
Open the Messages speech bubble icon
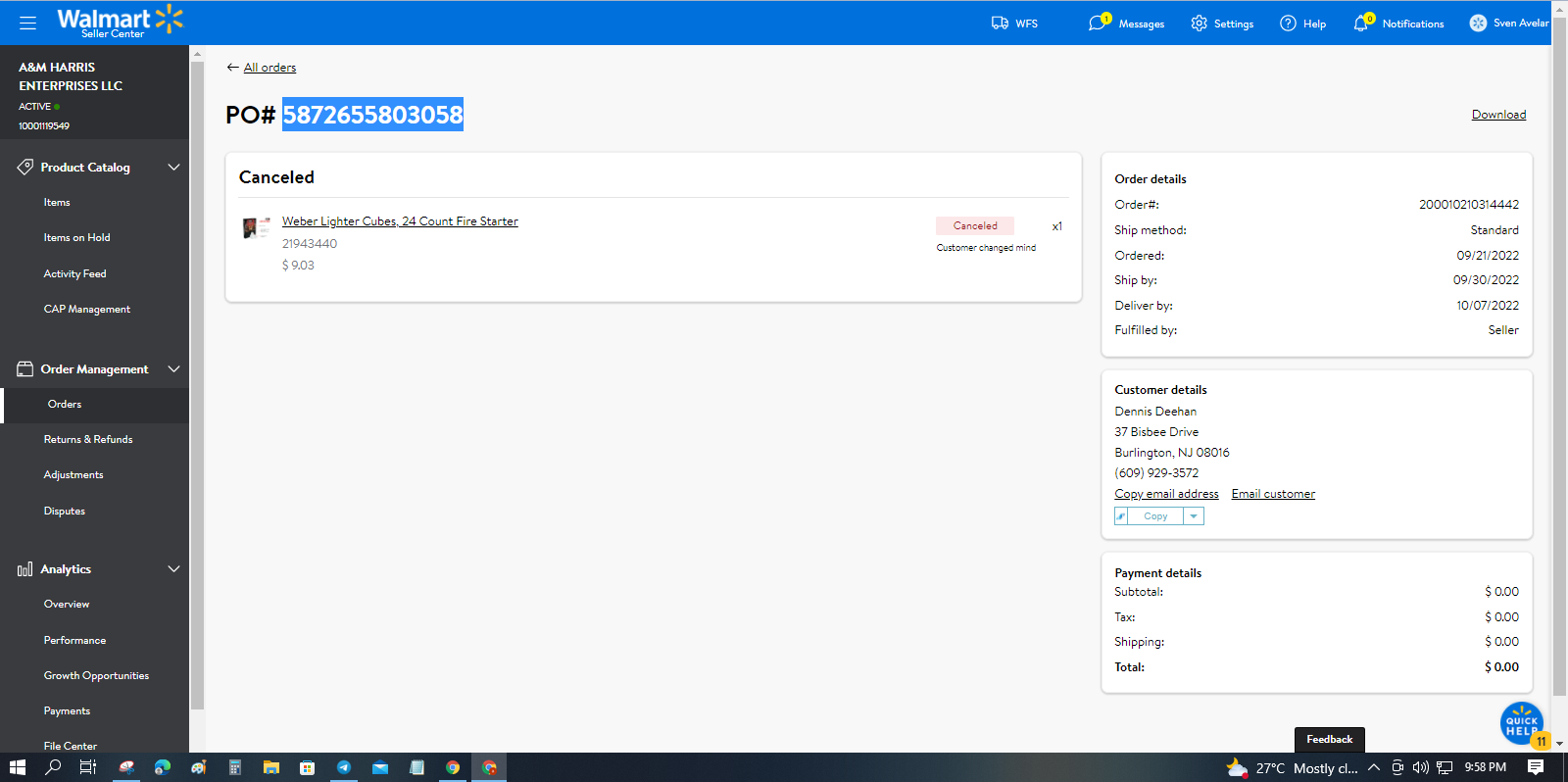coord(1098,23)
